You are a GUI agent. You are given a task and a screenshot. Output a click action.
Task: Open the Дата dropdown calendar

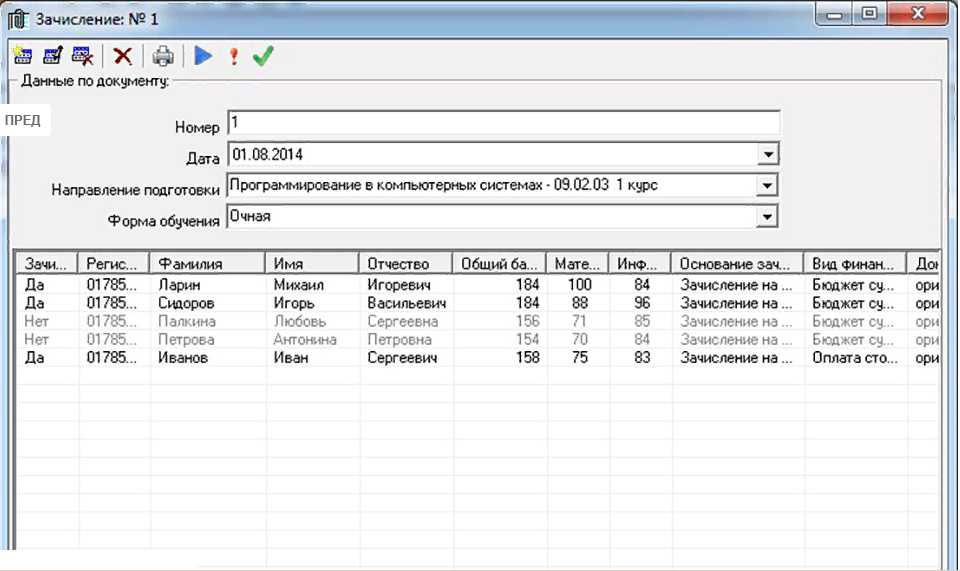[x=767, y=155]
